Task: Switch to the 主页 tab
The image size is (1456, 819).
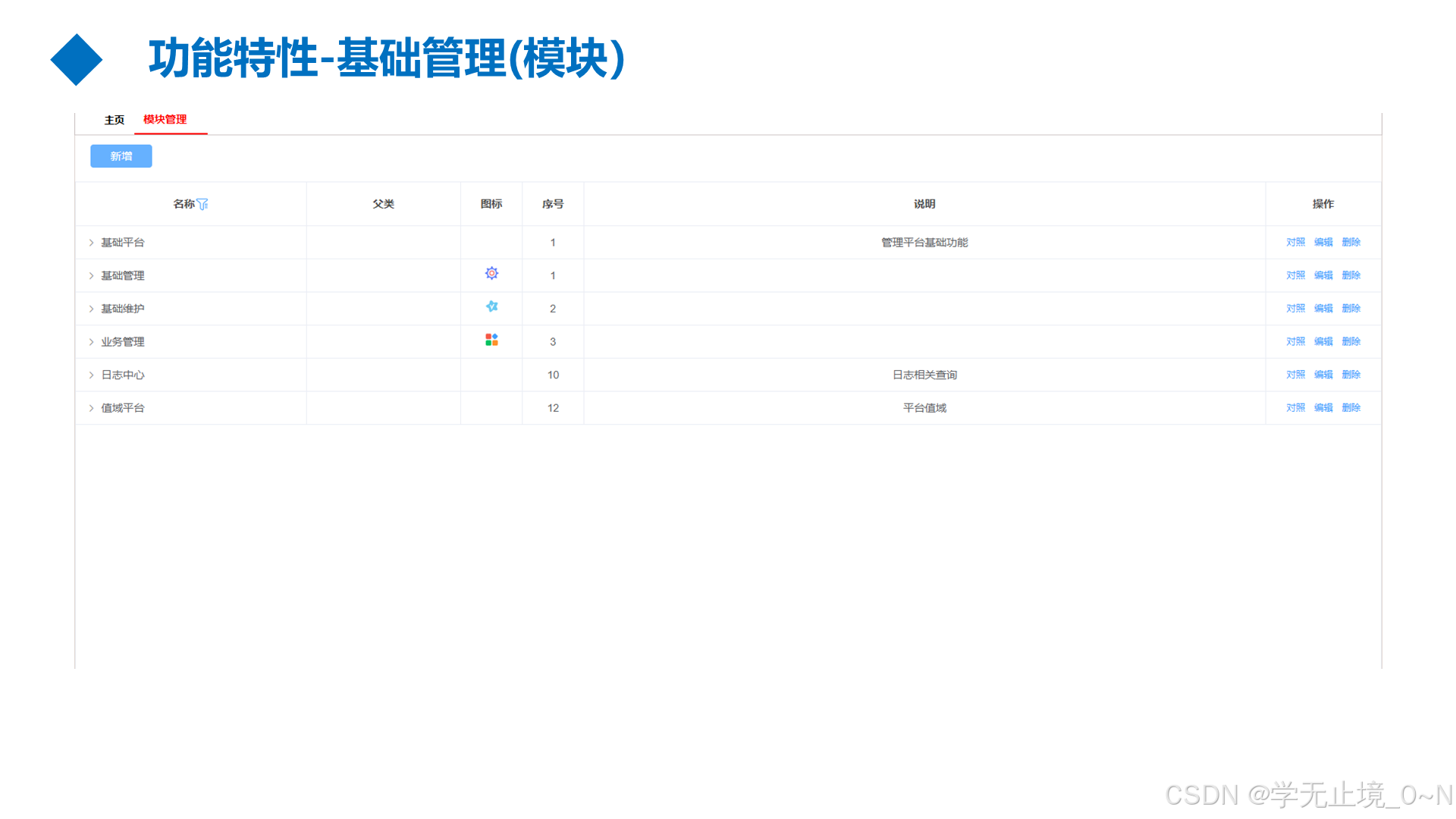Action: click(x=113, y=119)
